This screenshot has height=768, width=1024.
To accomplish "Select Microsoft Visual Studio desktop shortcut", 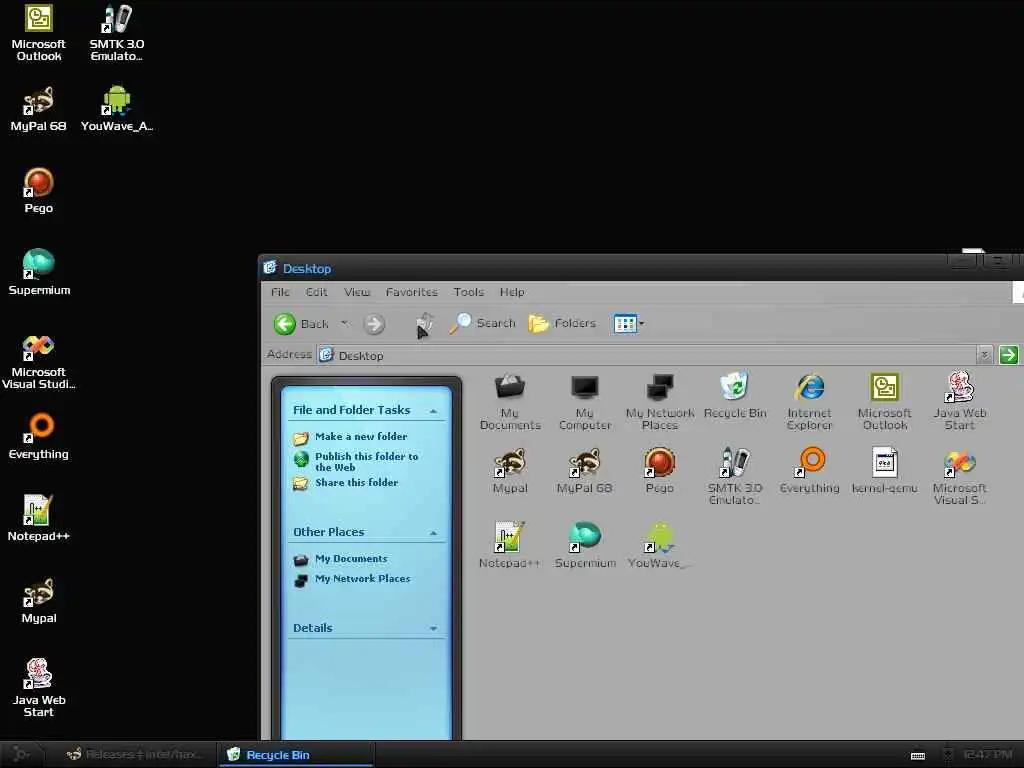I will 39,361.
